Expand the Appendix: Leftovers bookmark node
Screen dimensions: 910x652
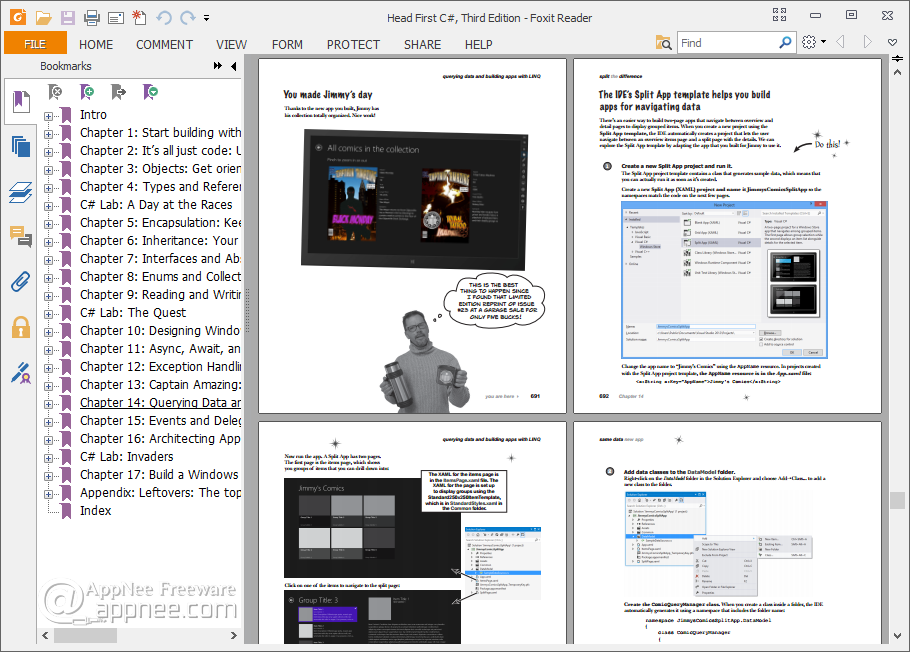[x=49, y=494]
